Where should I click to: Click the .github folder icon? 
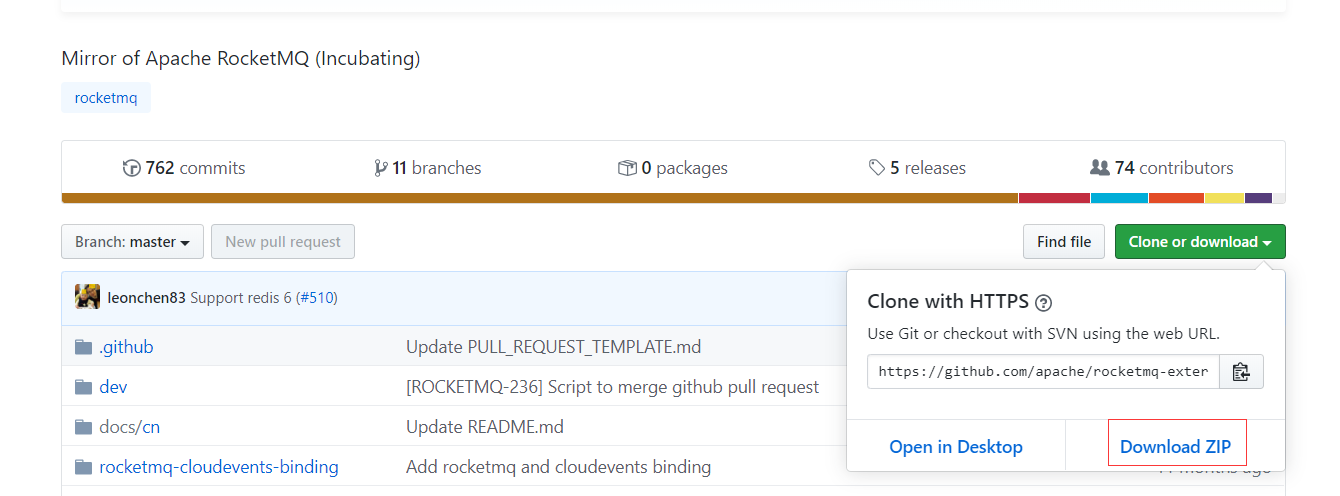[x=84, y=347]
